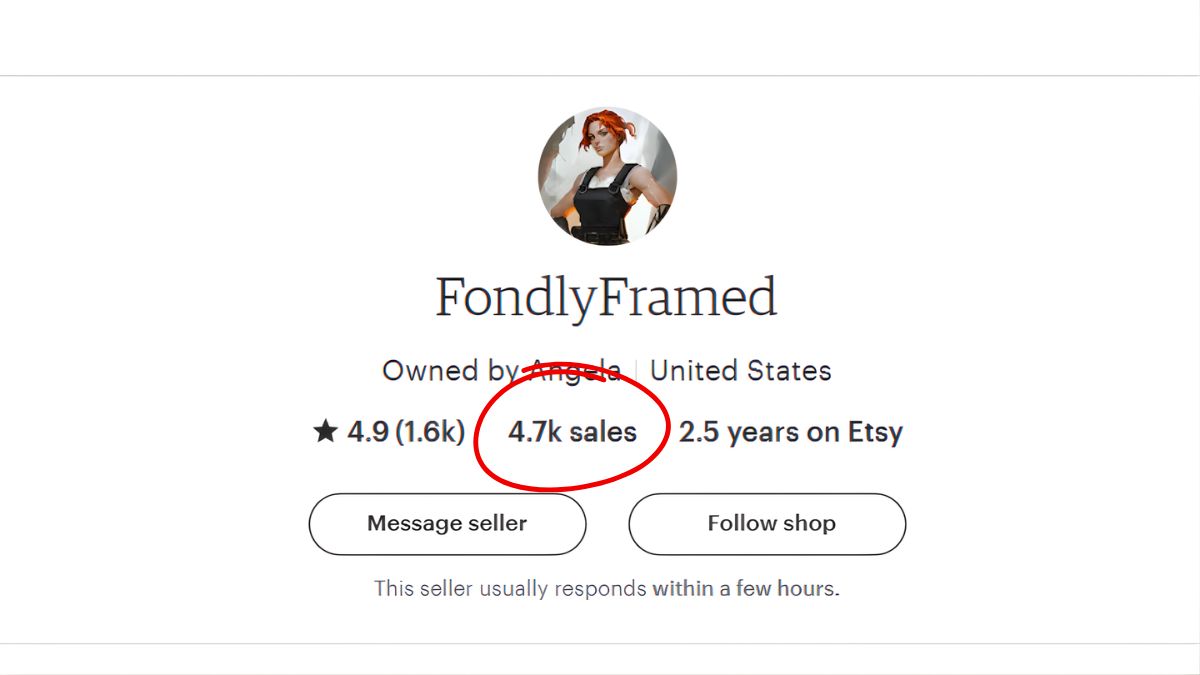Click the 4.9 rating score number
Image resolution: width=1200 pixels, height=675 pixels.
coord(368,432)
